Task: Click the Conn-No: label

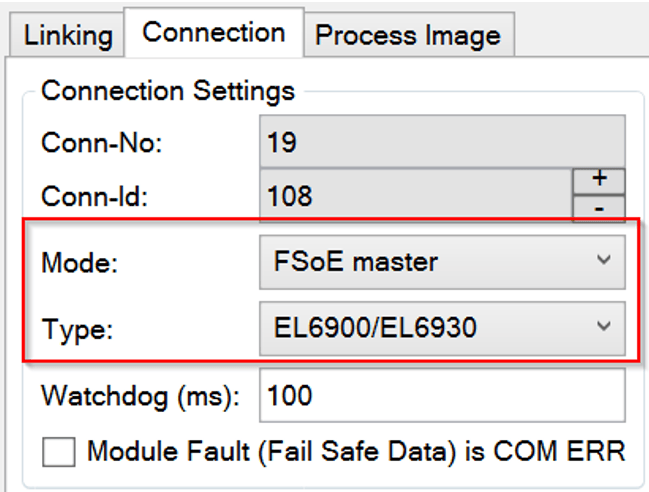Action: pos(101,143)
